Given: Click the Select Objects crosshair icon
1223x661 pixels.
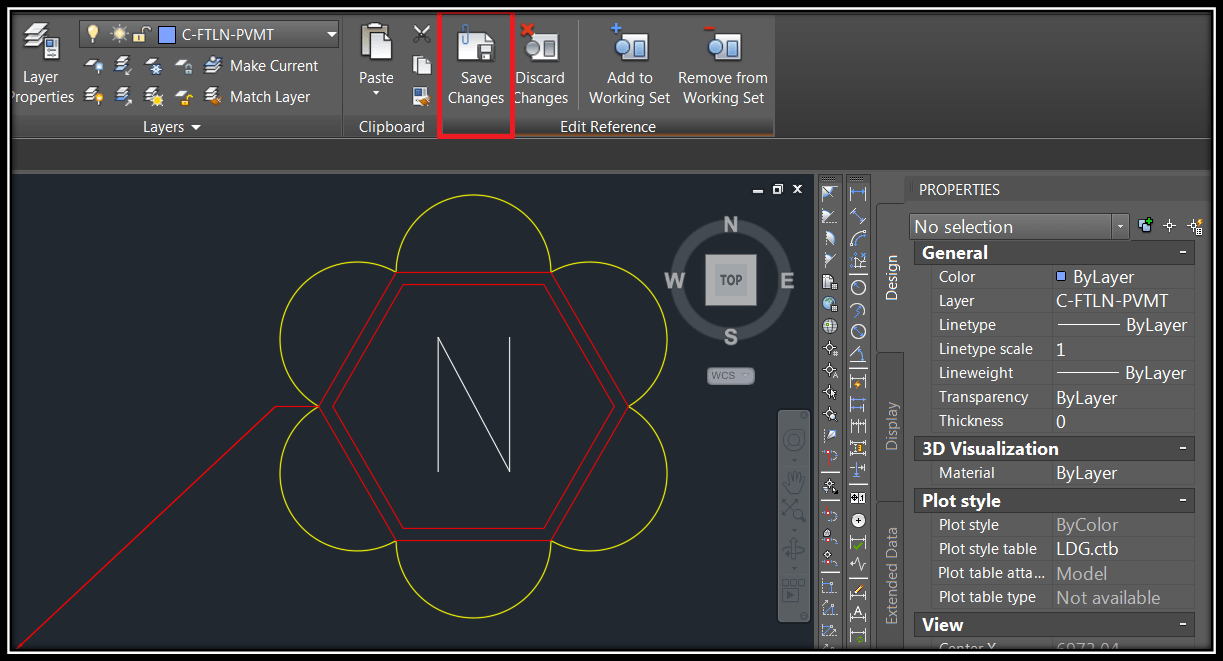Looking at the screenshot, I should pos(1169,226).
